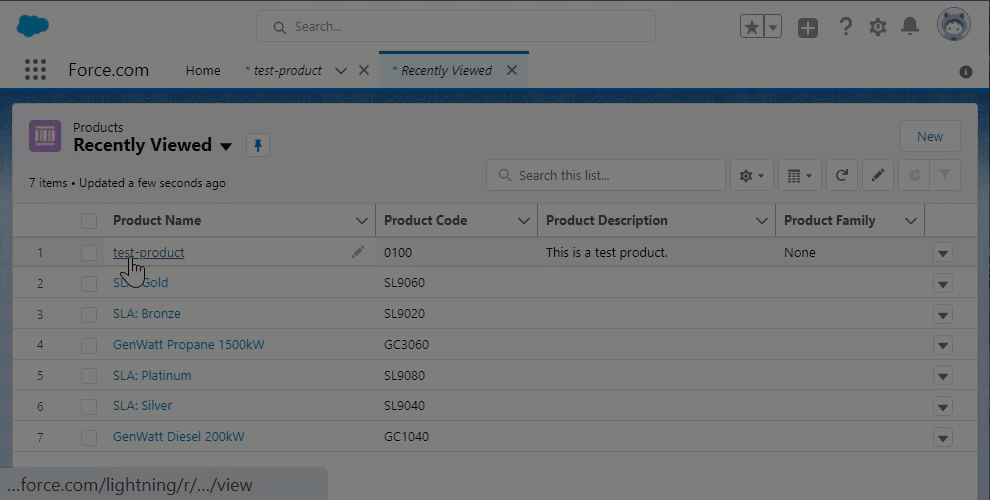Click the pencil edit list icon
990x500 pixels.
[x=877, y=176]
